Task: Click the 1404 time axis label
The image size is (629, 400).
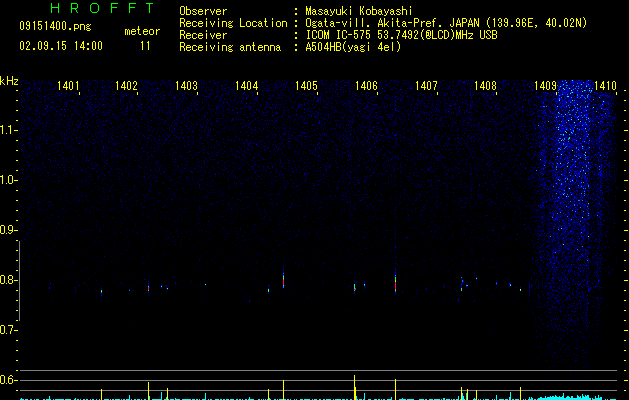Action: coord(246,86)
